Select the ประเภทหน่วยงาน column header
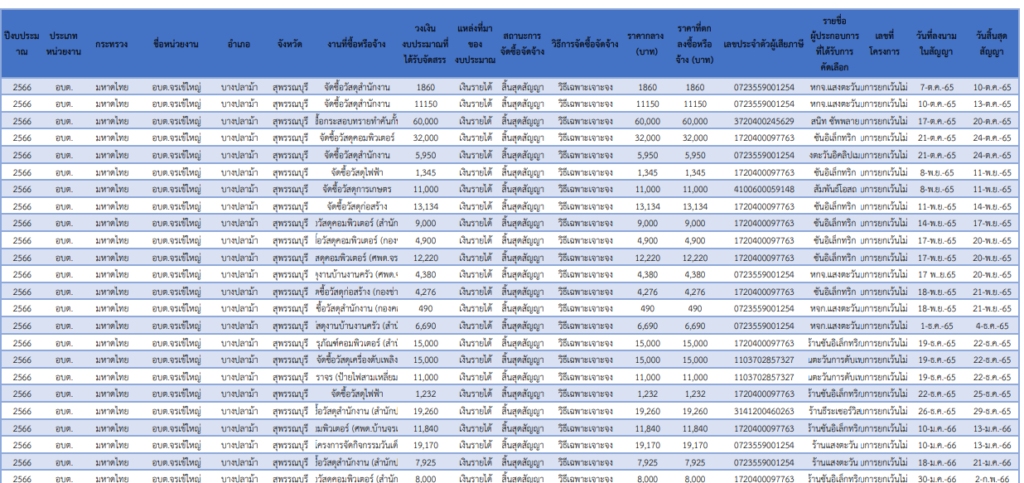The height and width of the screenshot is (483, 1024). coord(64,44)
